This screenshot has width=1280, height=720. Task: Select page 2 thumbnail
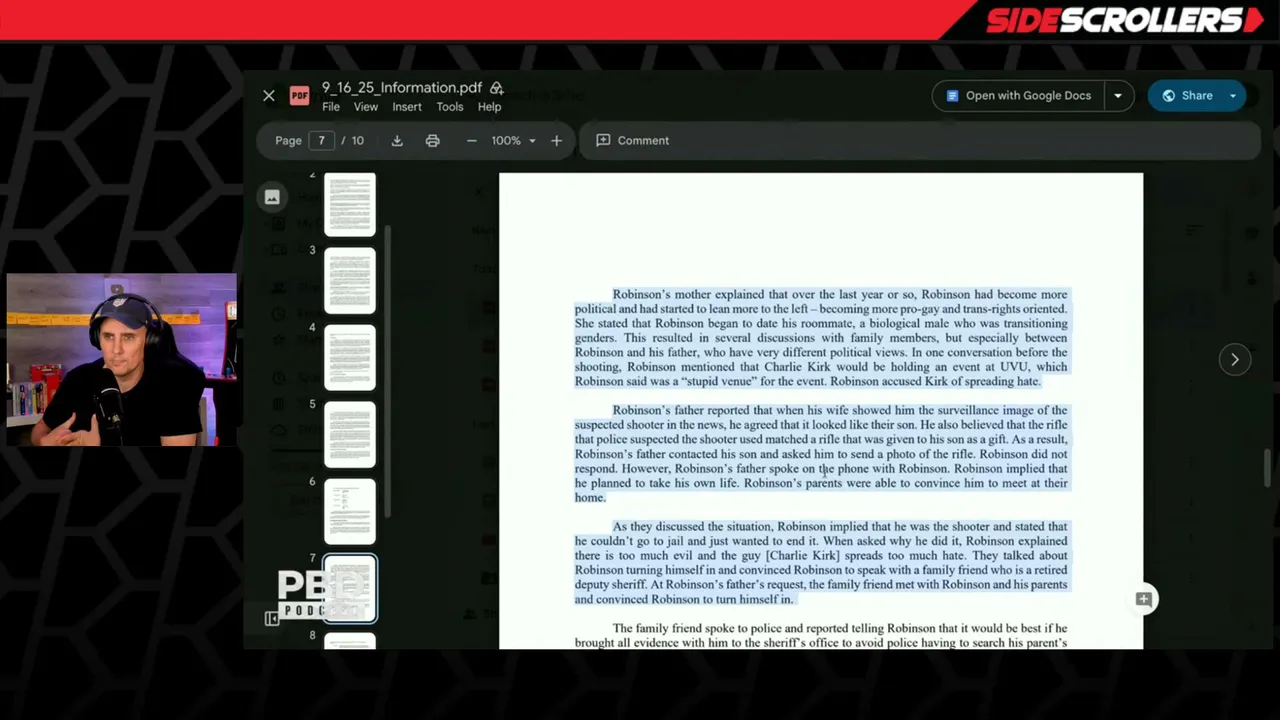tap(350, 205)
